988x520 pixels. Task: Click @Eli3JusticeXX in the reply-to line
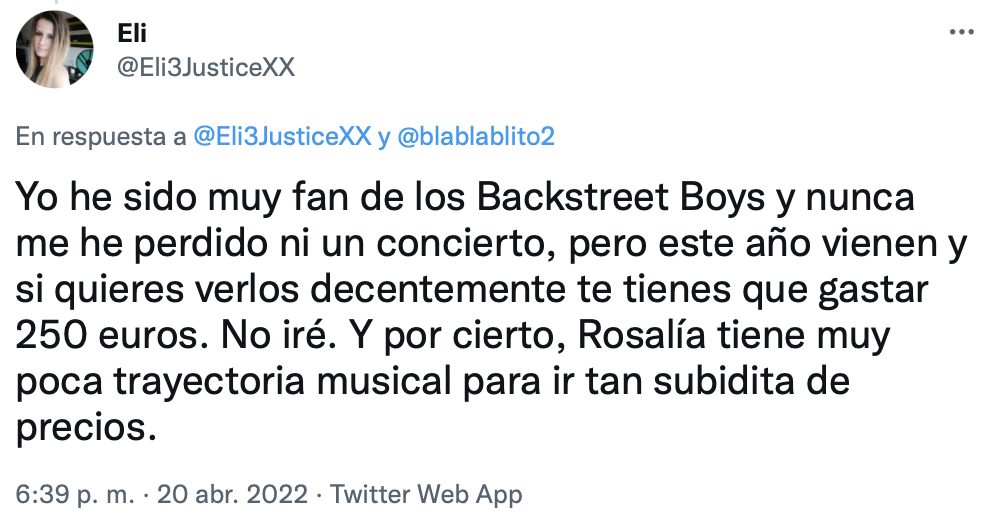pos(280,137)
